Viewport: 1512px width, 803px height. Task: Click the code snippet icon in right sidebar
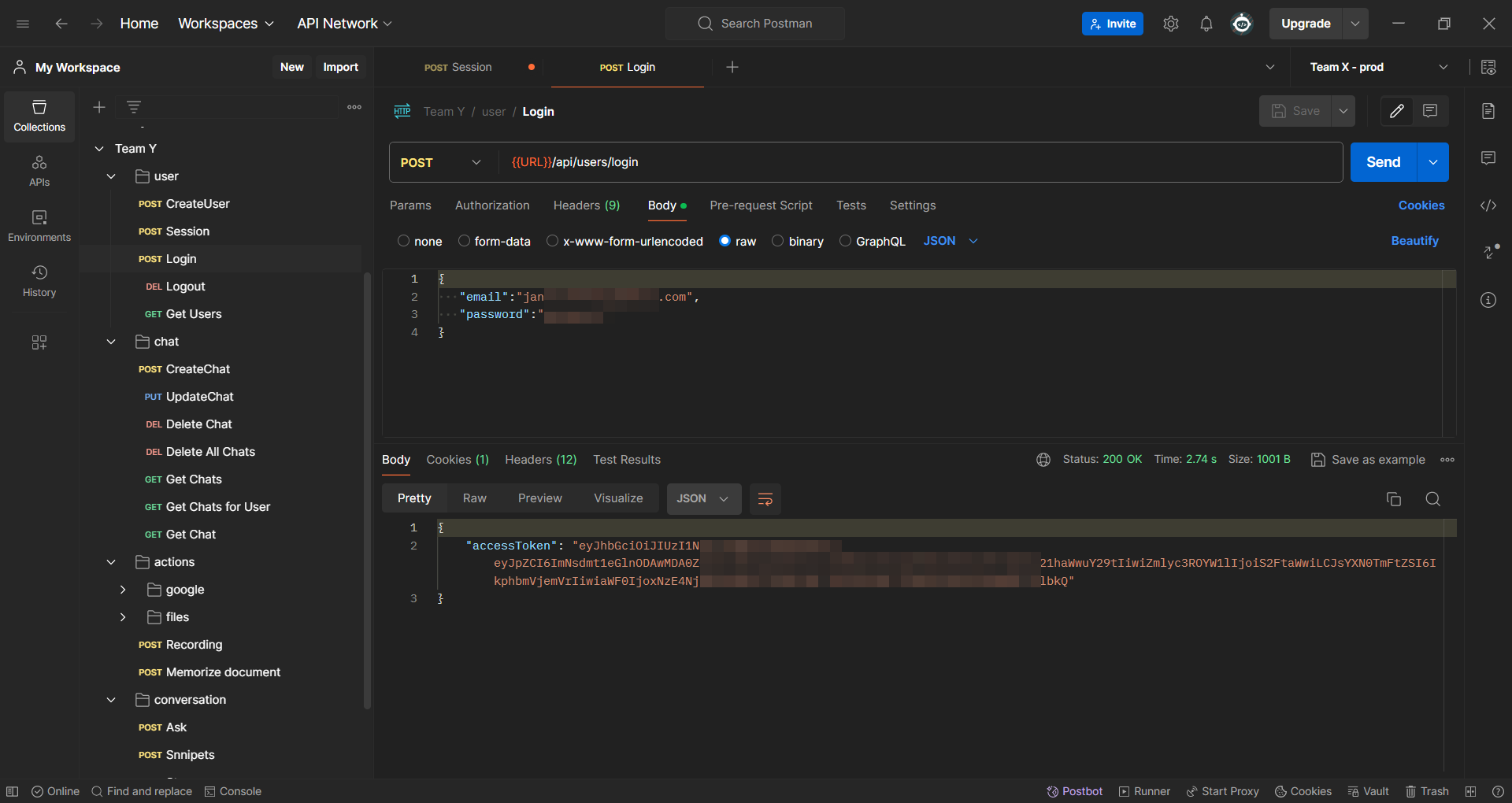pyautogui.click(x=1488, y=205)
